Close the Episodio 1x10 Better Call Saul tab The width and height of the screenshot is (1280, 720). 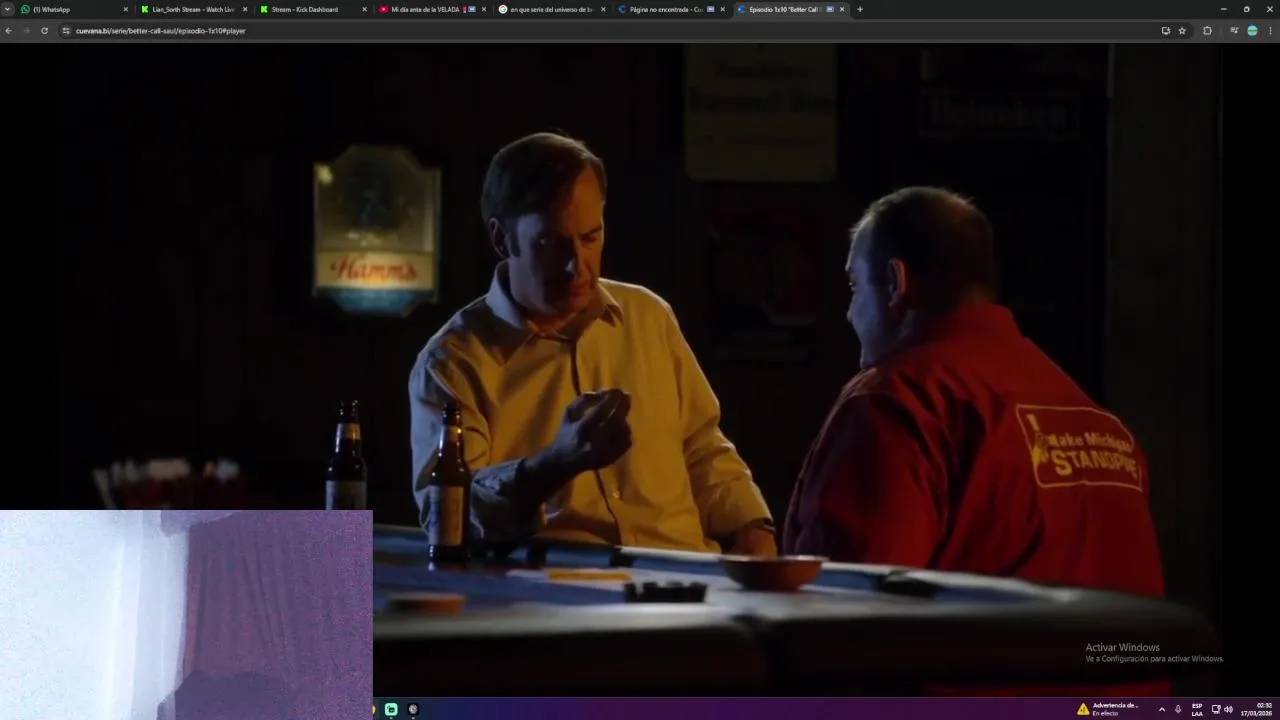coord(842,9)
